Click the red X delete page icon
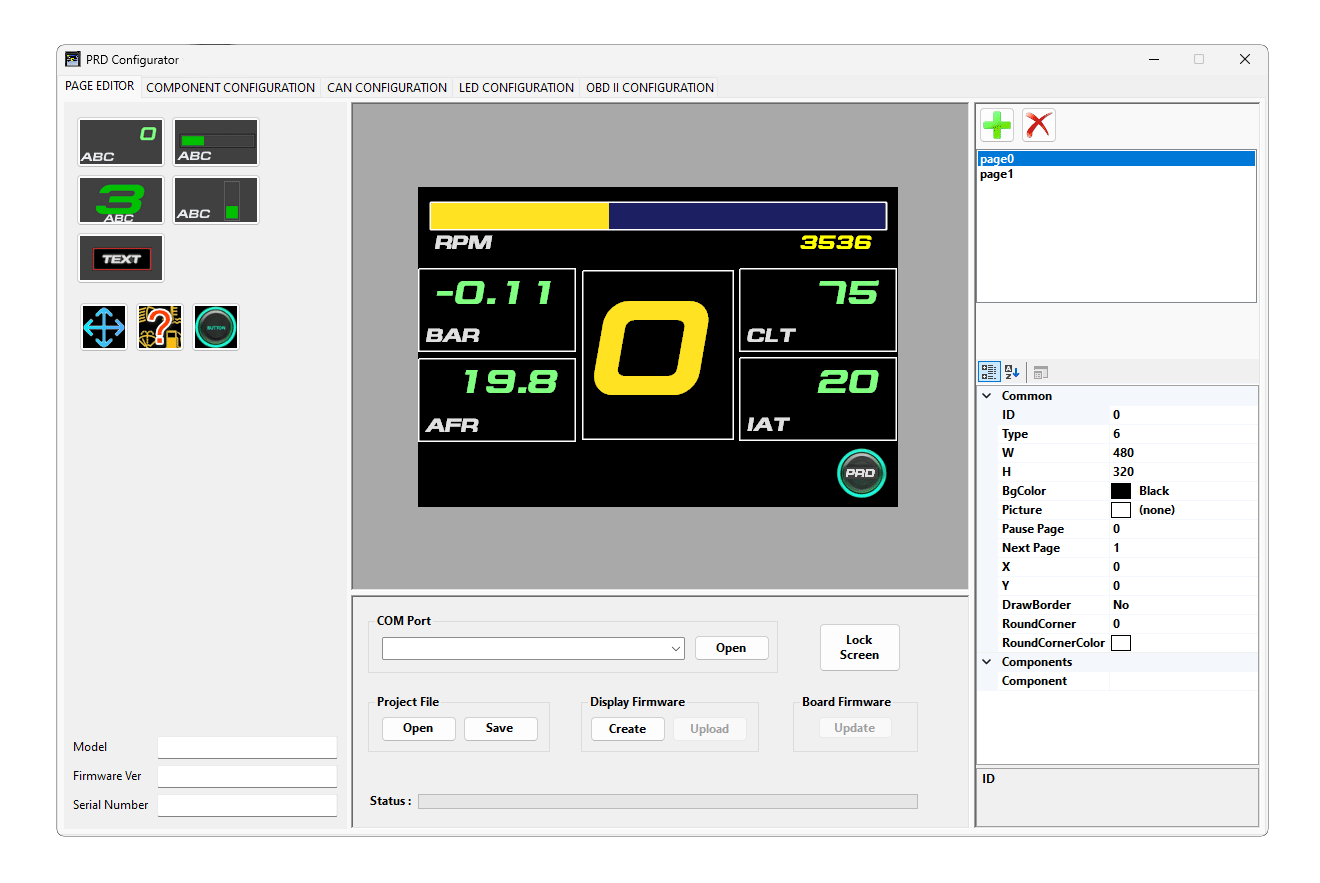This screenshot has height=883, width=1320. (1039, 125)
